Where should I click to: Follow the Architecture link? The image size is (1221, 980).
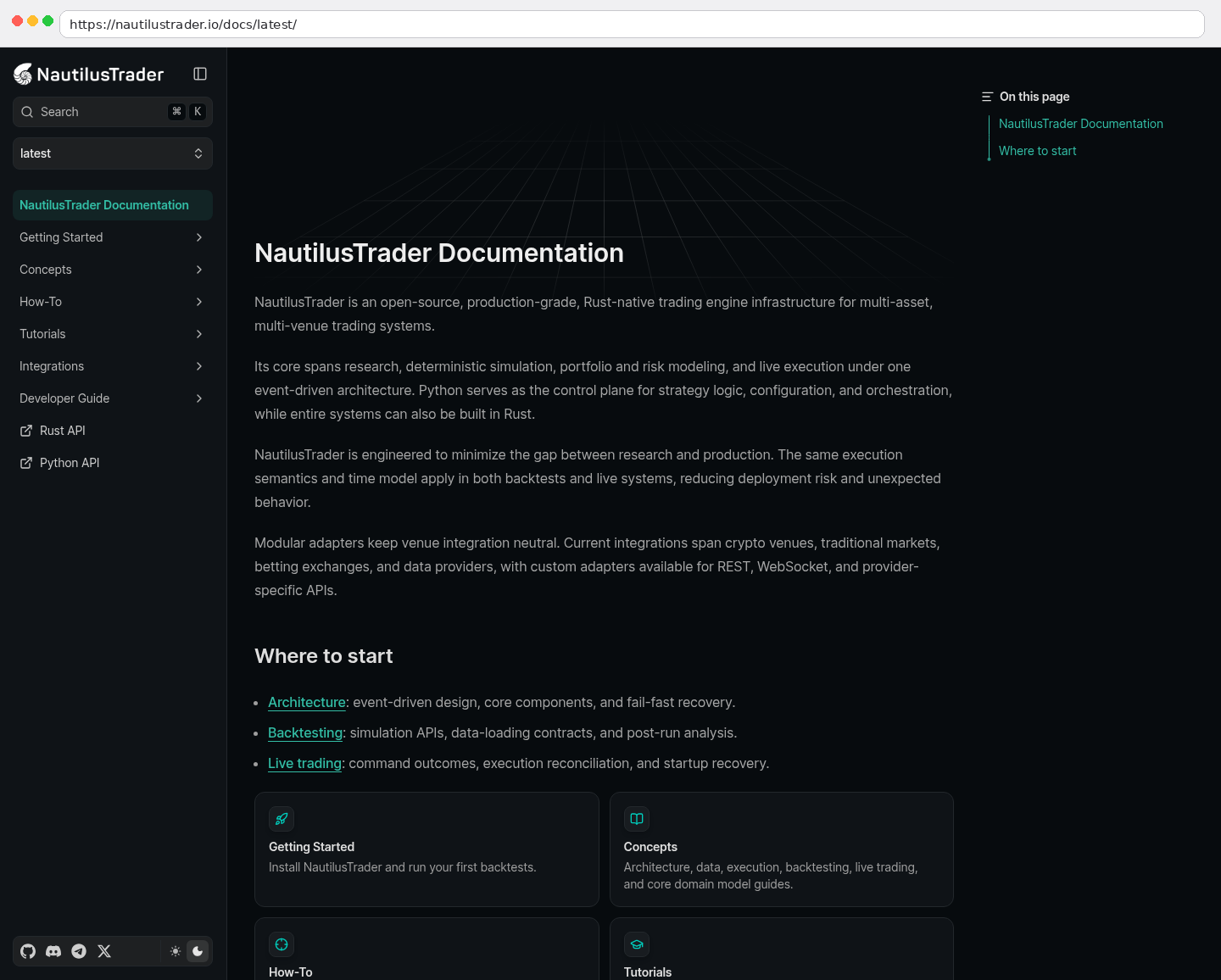tap(307, 703)
